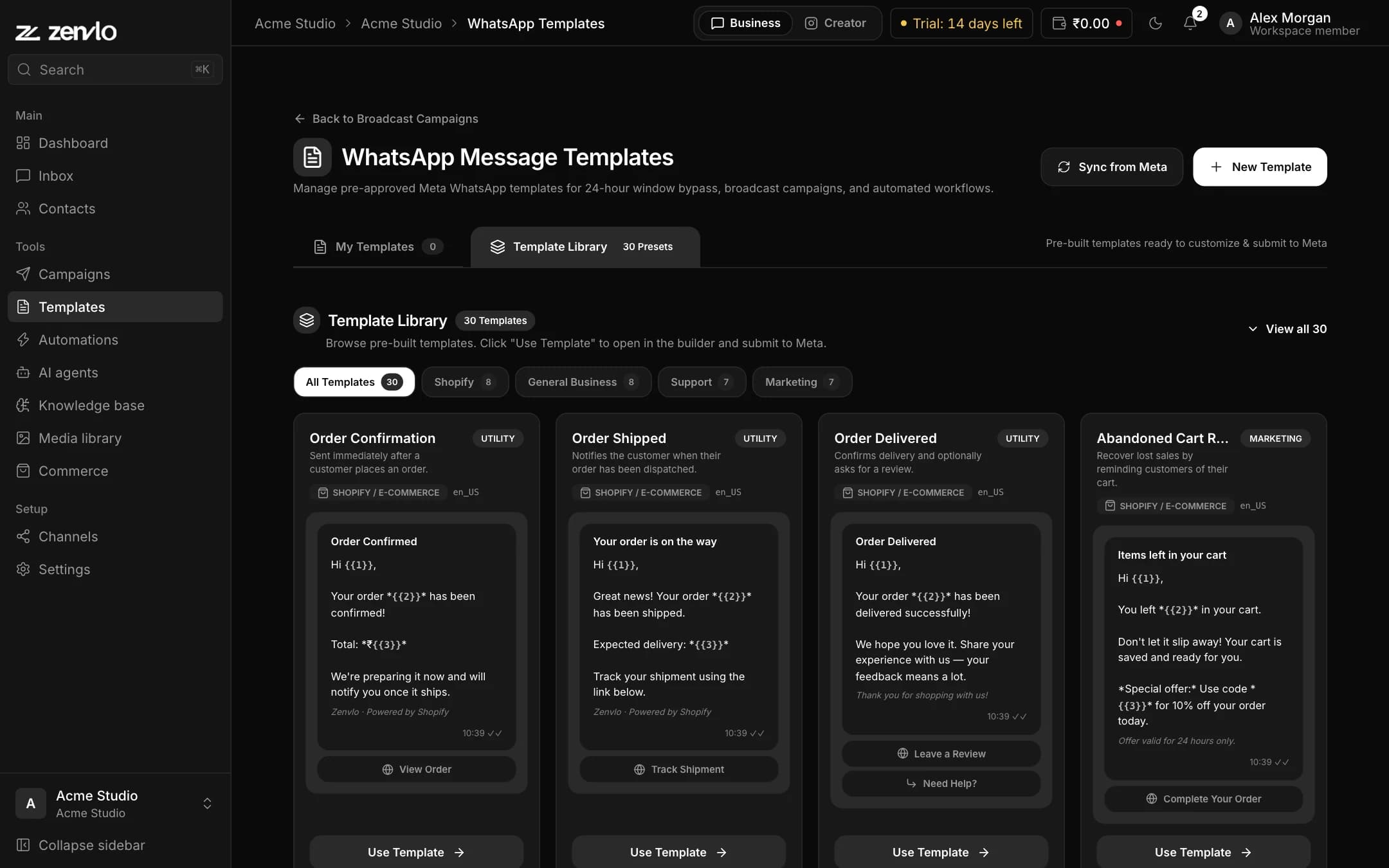Go Back to Broadcast Campaigns
Screen dimensions: 1389x868
(386, 118)
